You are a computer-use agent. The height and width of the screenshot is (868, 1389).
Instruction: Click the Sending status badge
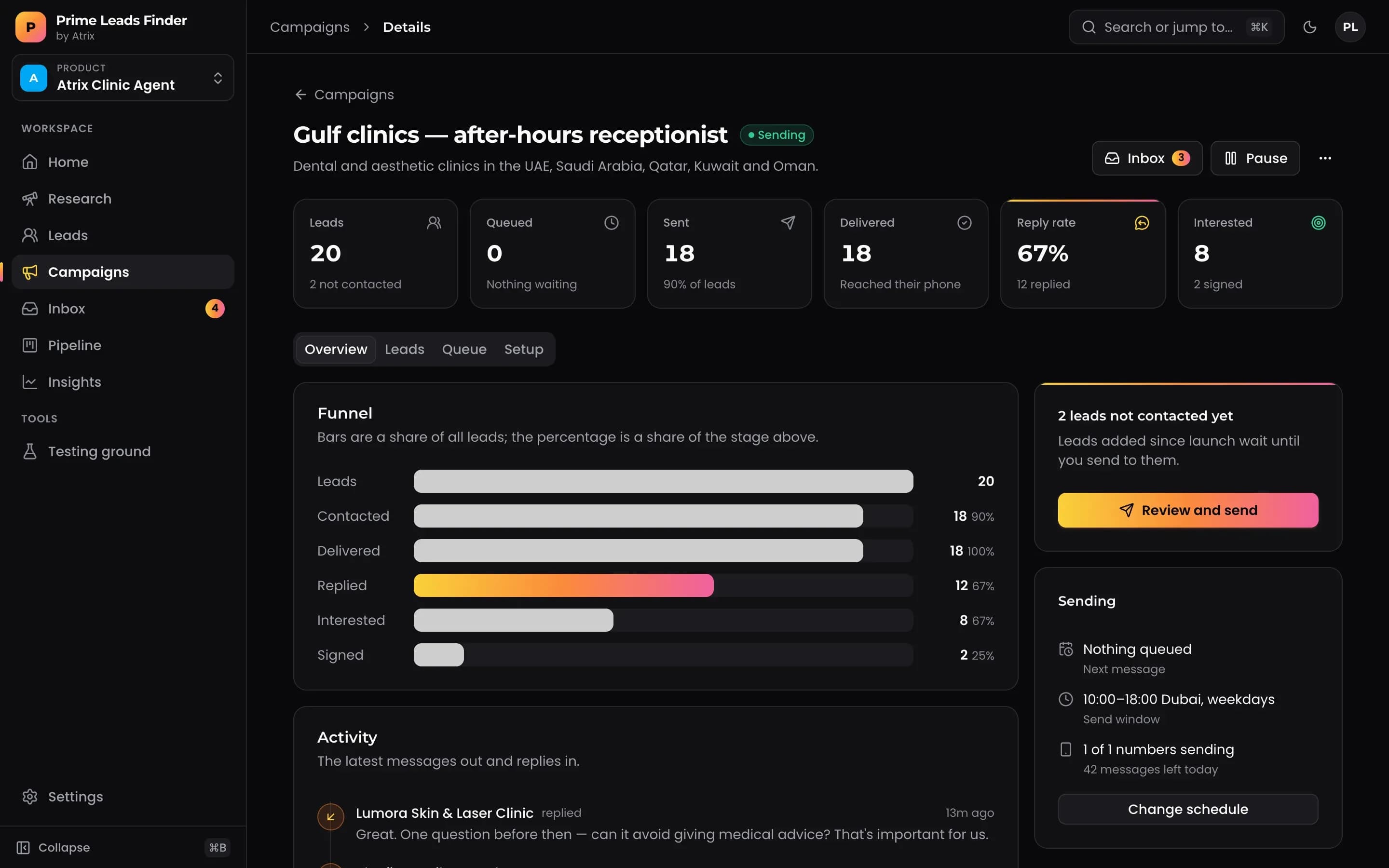[x=776, y=135]
